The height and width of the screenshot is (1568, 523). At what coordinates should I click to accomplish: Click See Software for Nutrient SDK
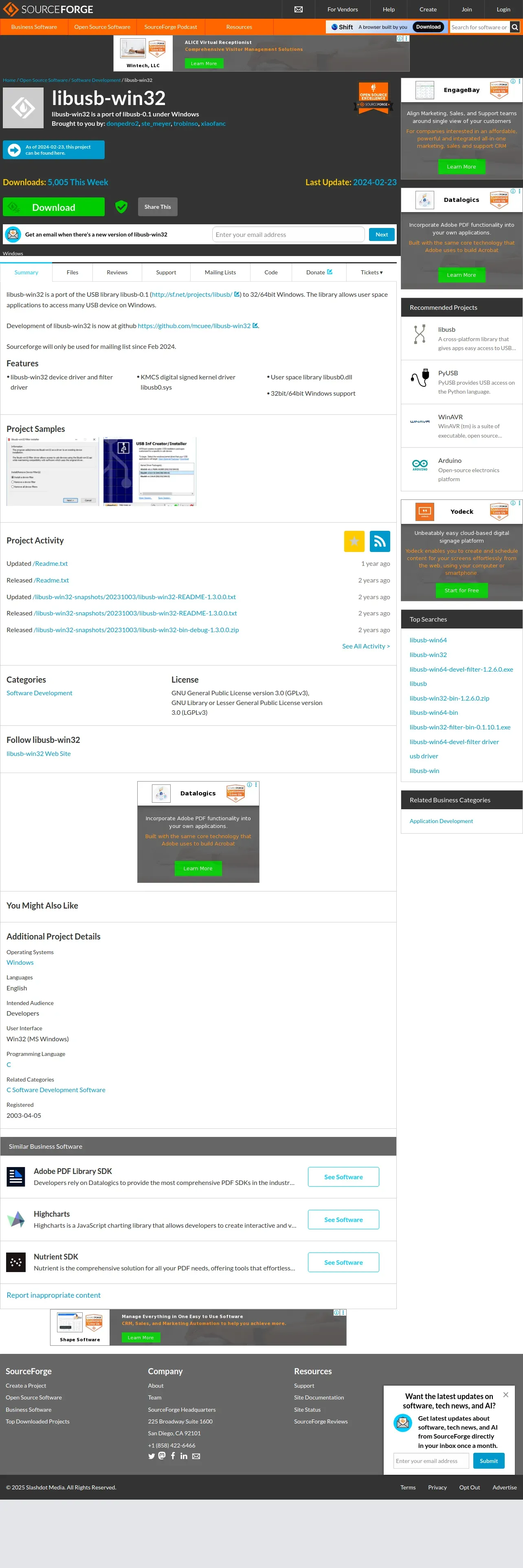(343, 1262)
